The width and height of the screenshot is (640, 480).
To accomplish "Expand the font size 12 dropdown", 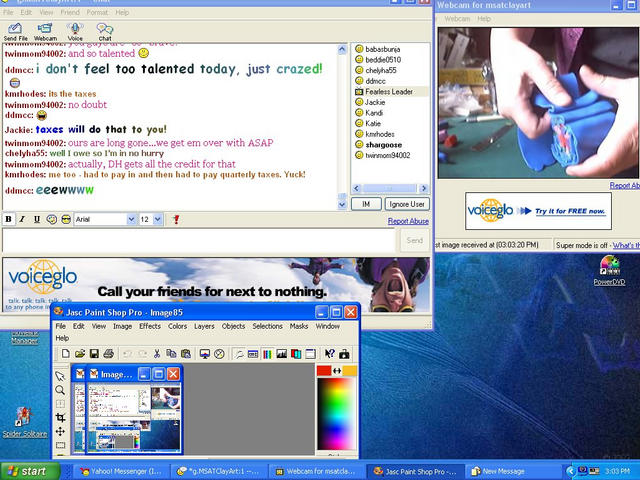I will (x=158, y=219).
